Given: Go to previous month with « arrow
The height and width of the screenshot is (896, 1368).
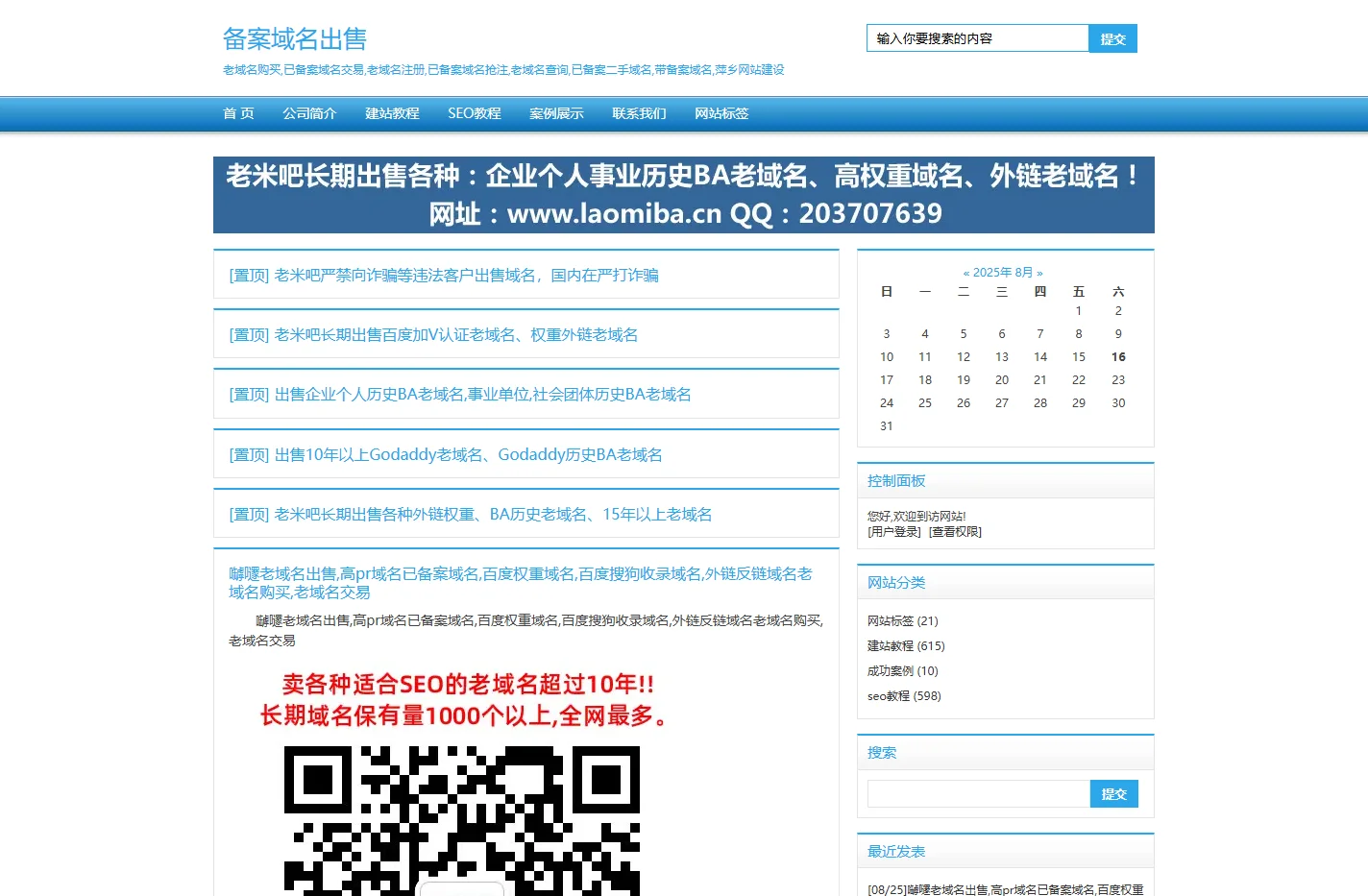Looking at the screenshot, I should coord(966,273).
